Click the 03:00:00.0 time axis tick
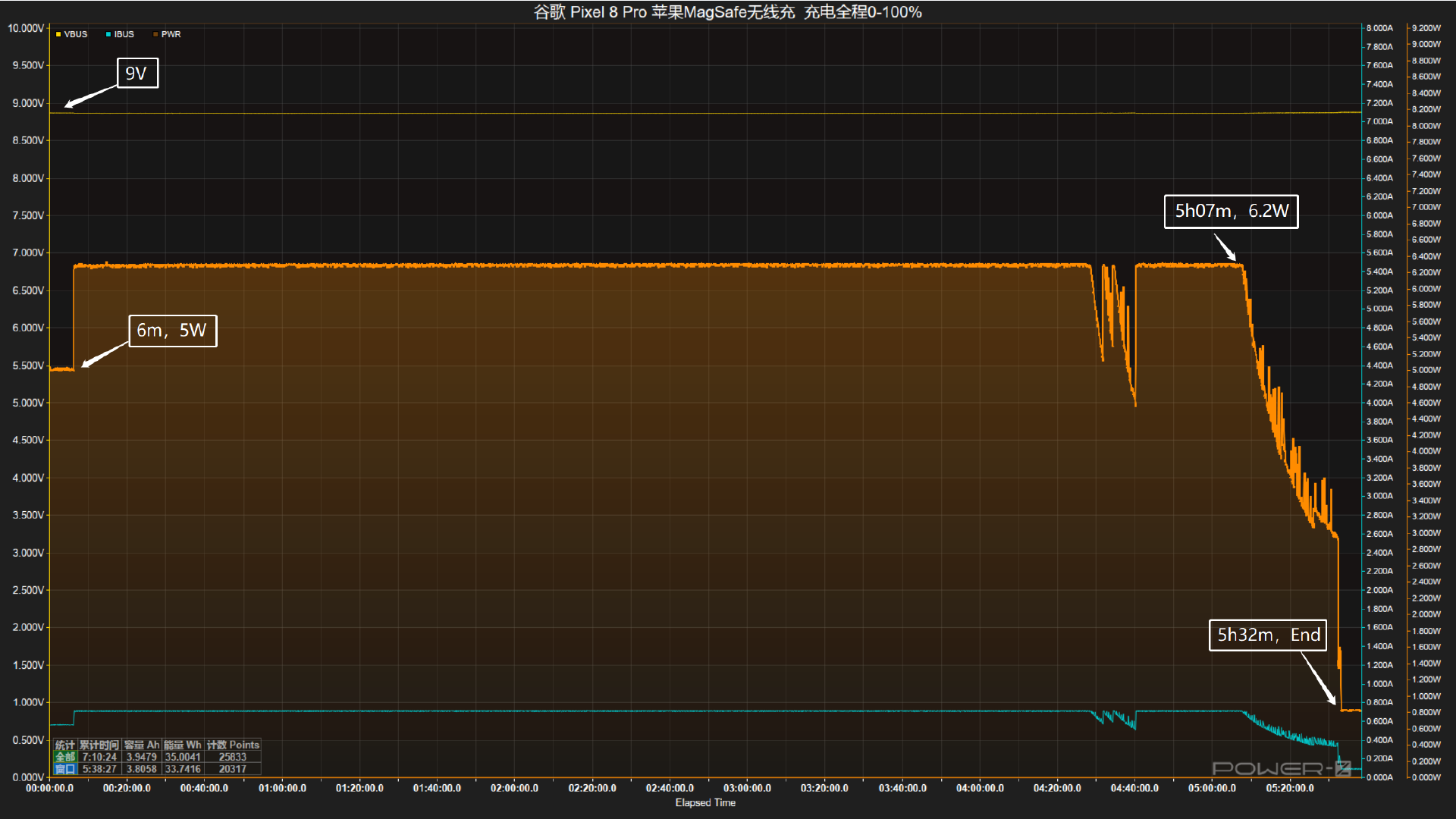 pyautogui.click(x=747, y=788)
